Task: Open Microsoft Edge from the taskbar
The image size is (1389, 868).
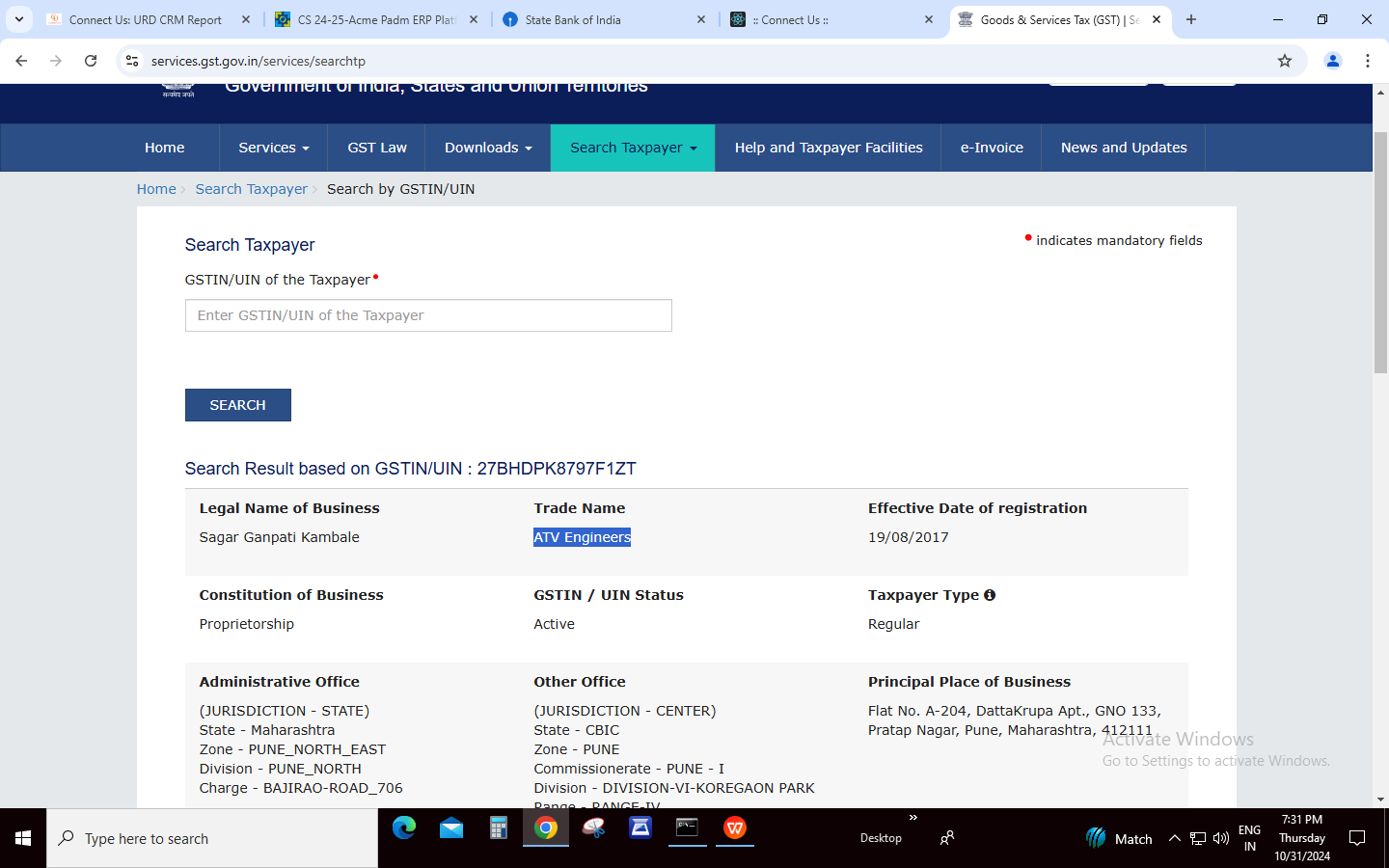Action: point(404,827)
